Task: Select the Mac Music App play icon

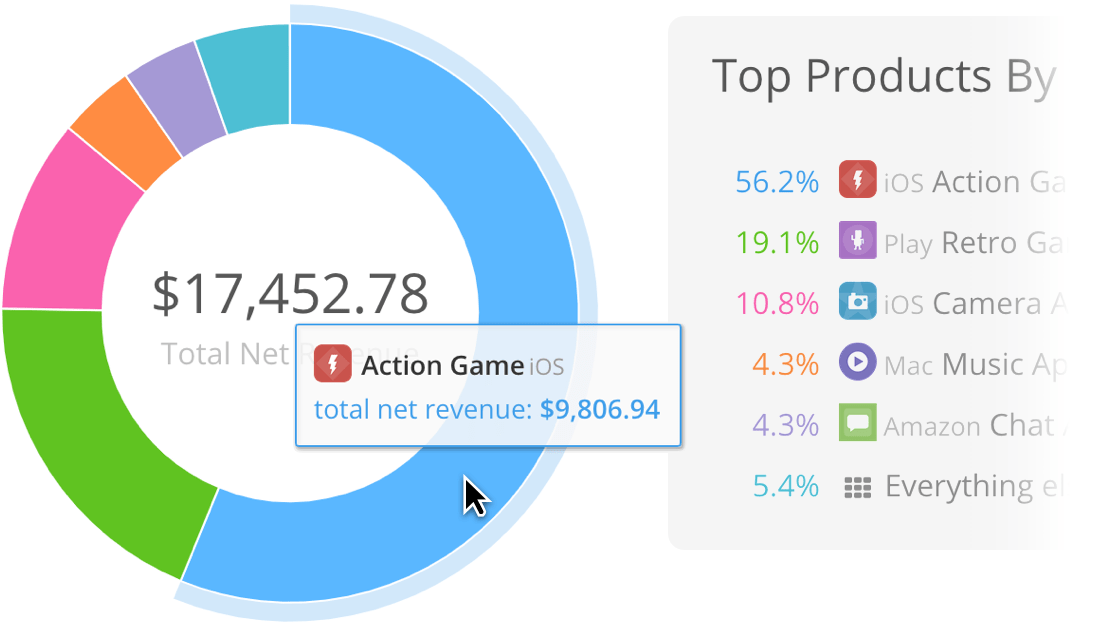Action: (x=858, y=363)
